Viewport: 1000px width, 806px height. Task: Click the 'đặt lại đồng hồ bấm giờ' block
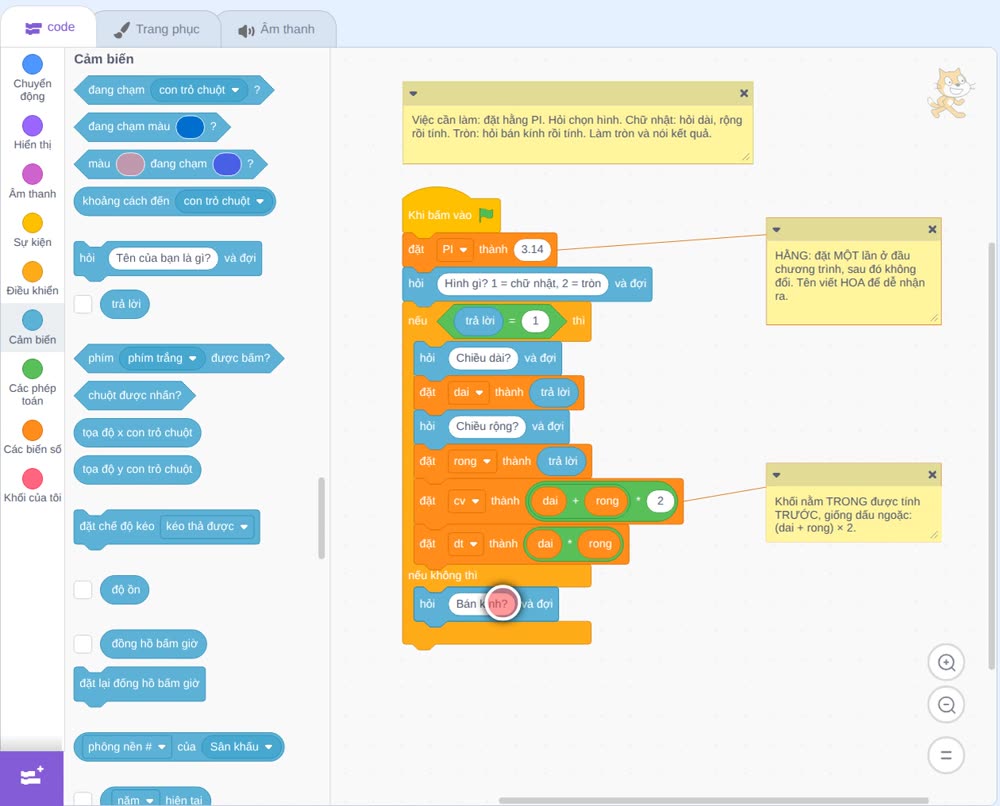(x=139, y=684)
